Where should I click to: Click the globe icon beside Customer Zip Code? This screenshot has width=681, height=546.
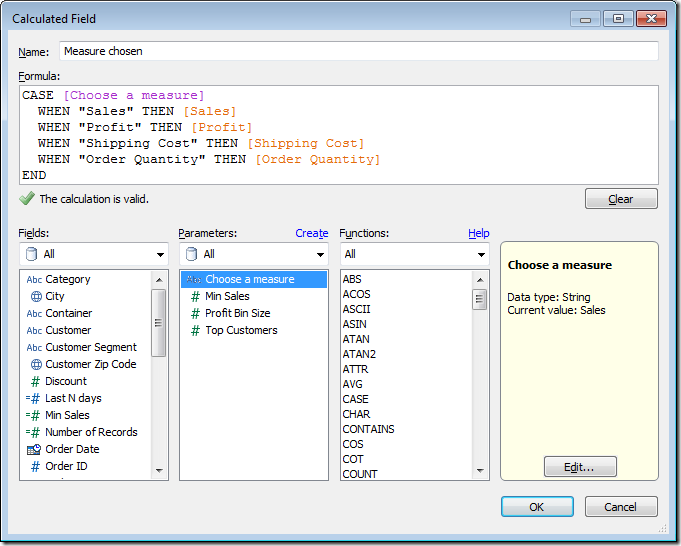pyautogui.click(x=35, y=364)
